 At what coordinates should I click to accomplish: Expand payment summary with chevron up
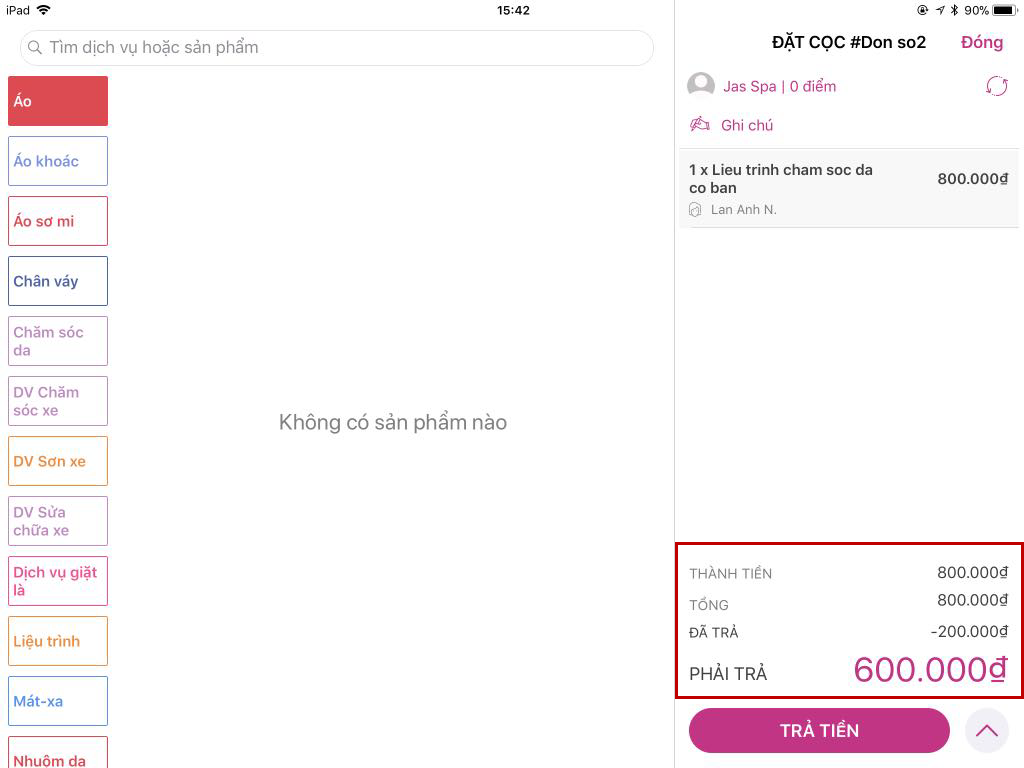point(987,731)
